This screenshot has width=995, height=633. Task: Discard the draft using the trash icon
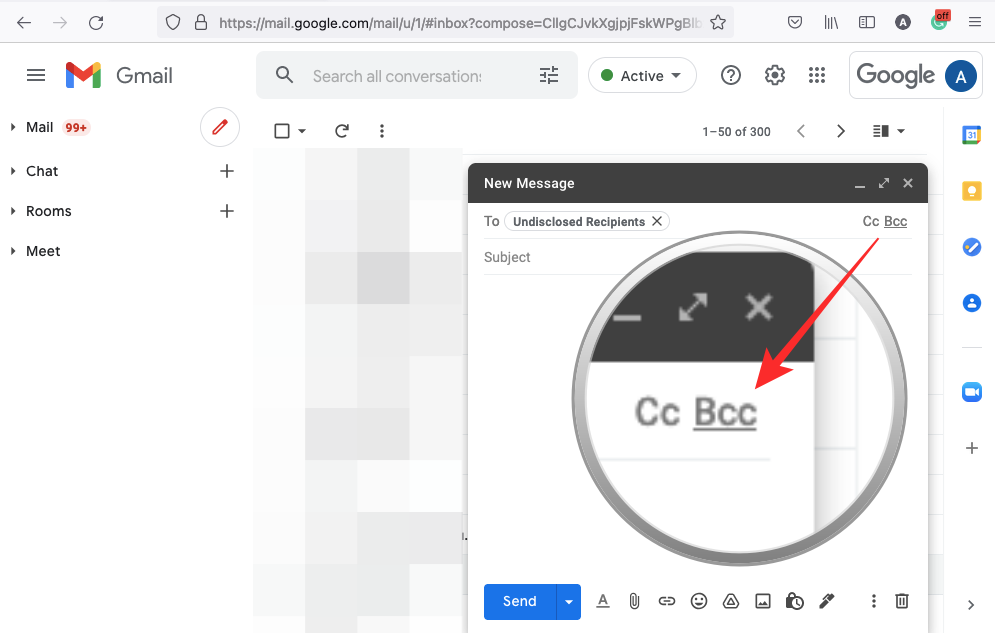[901, 601]
